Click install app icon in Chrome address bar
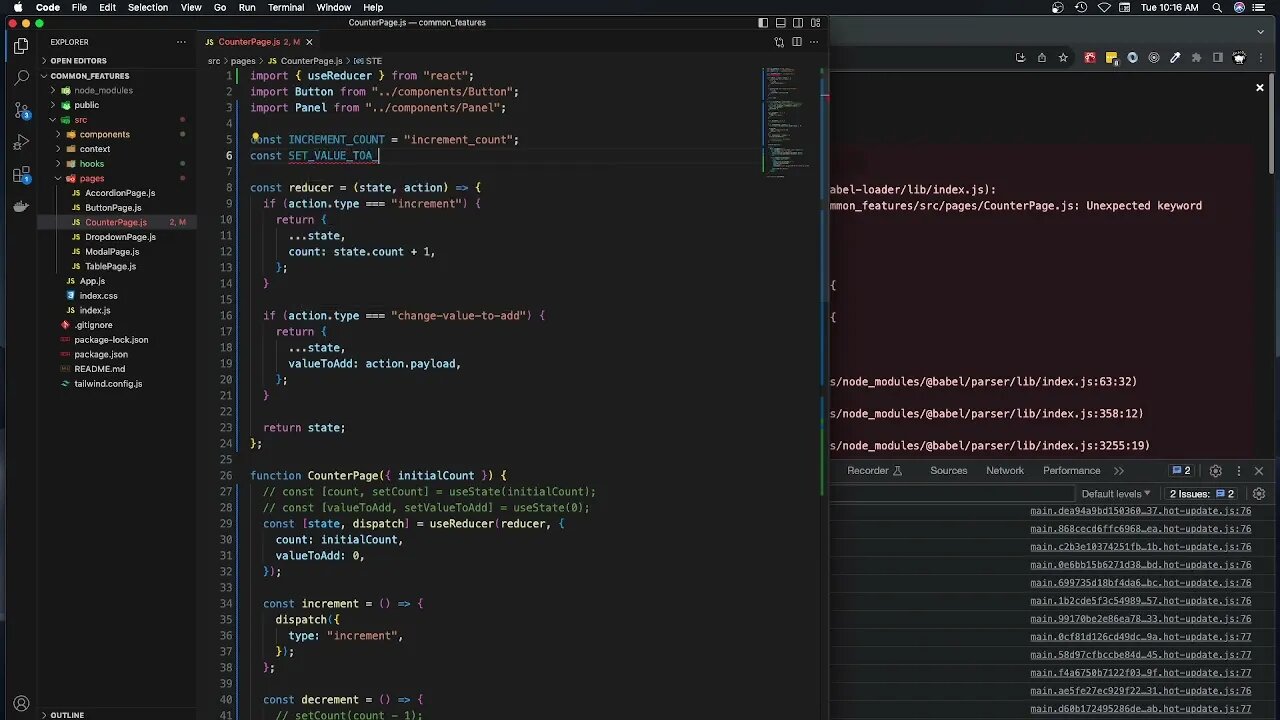This screenshot has height=720, width=1280. point(1020,58)
